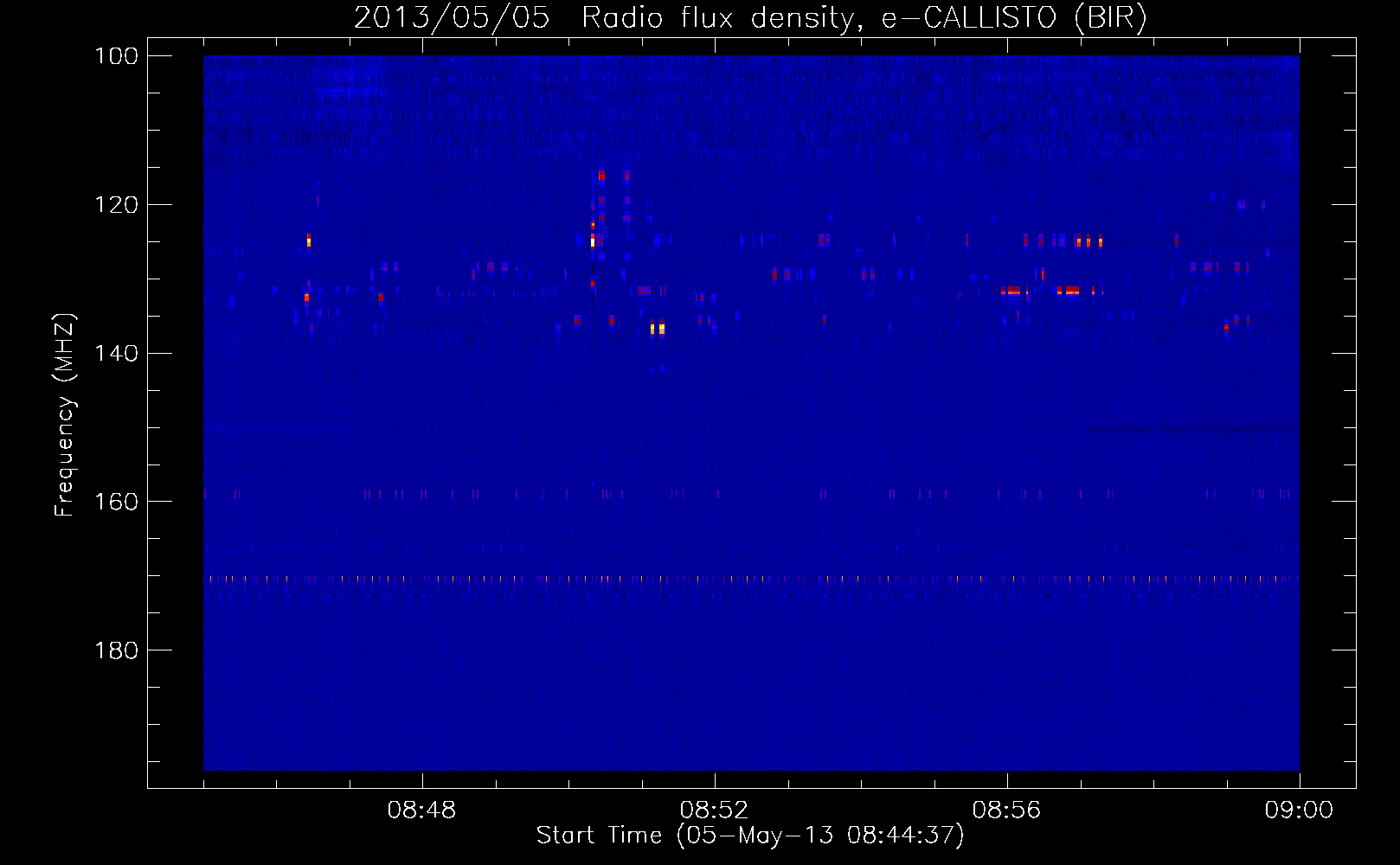
Task: Click the 180 frequency tick label
Action: pos(115,650)
